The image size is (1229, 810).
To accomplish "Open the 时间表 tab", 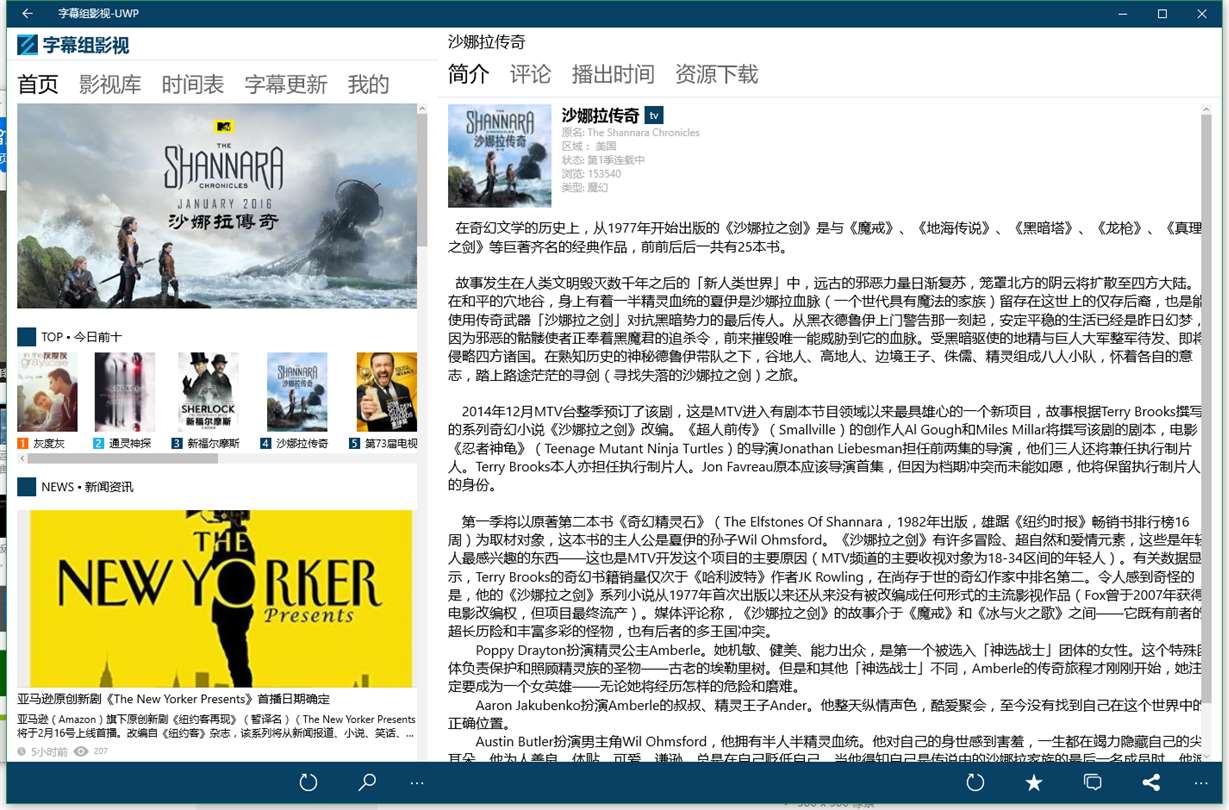I will point(193,84).
